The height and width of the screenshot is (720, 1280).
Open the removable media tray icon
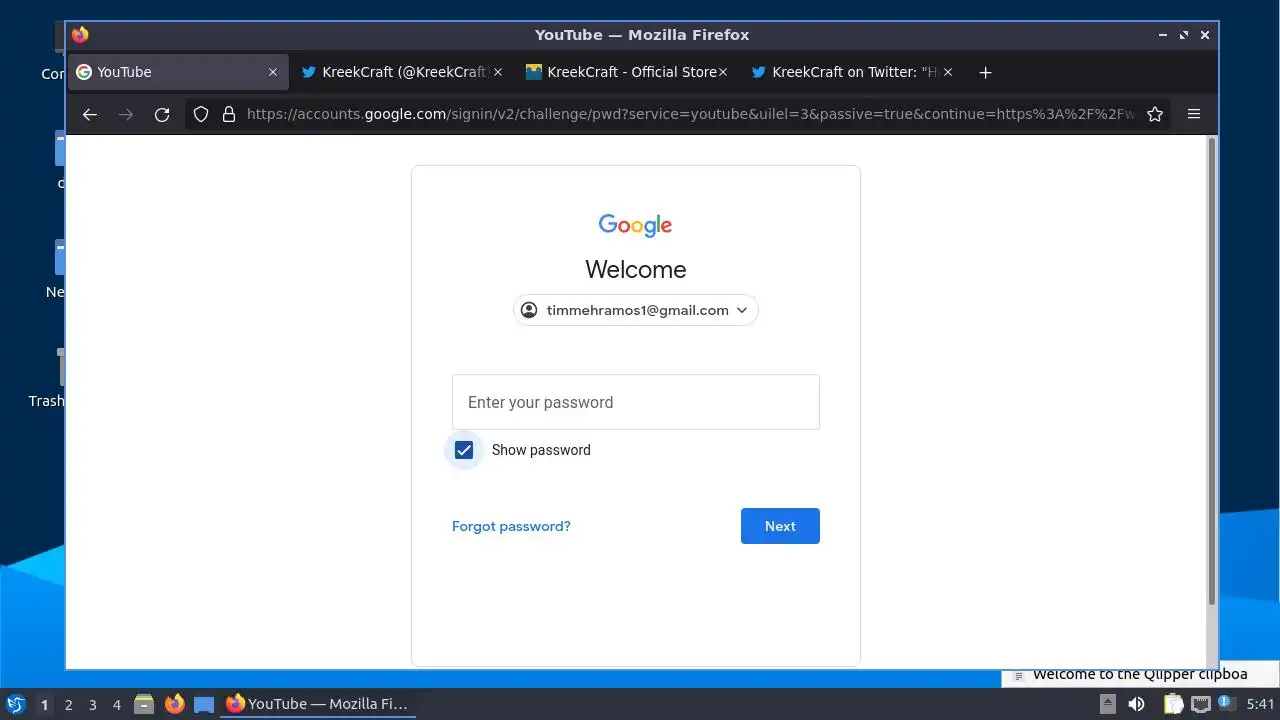point(1108,704)
